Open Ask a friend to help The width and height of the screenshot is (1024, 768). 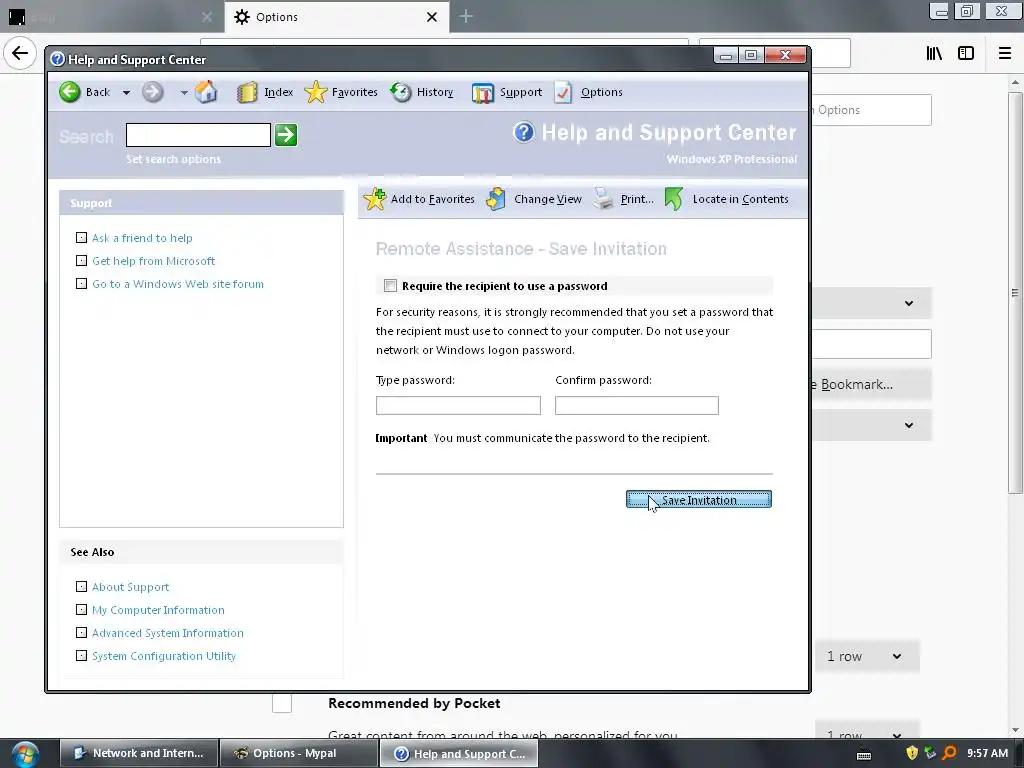pyautogui.click(x=142, y=238)
